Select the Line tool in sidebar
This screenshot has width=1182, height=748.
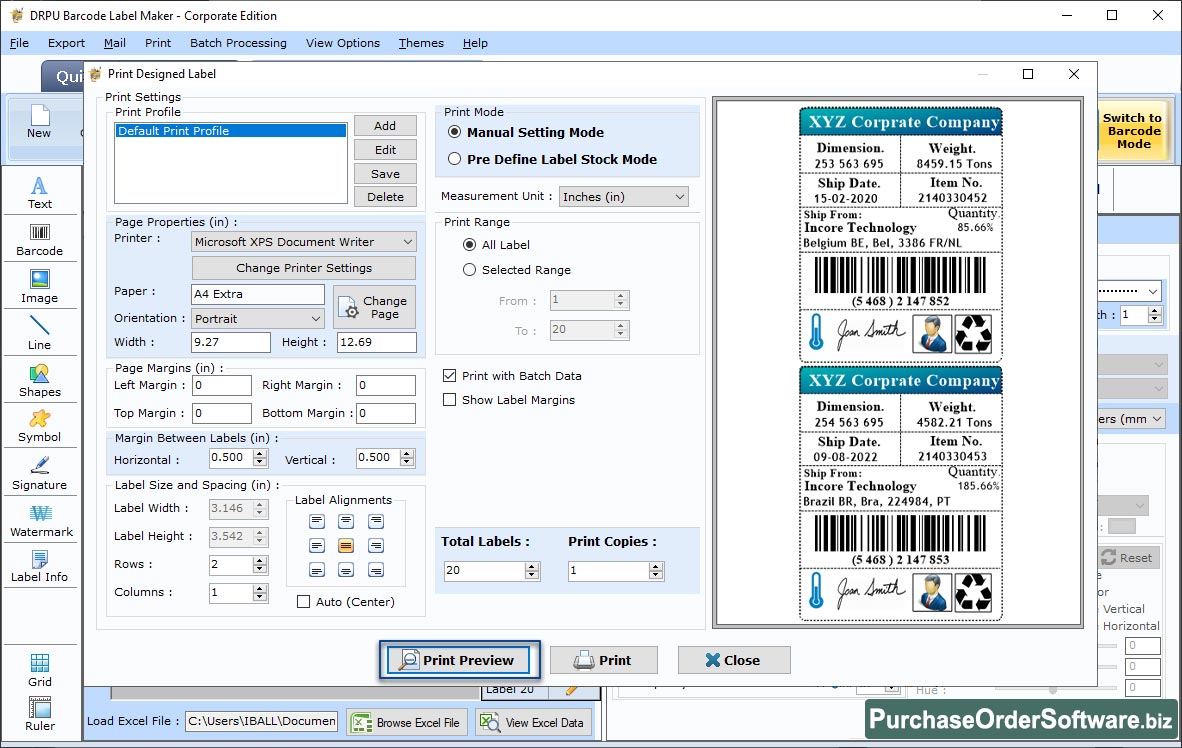pyautogui.click(x=40, y=333)
